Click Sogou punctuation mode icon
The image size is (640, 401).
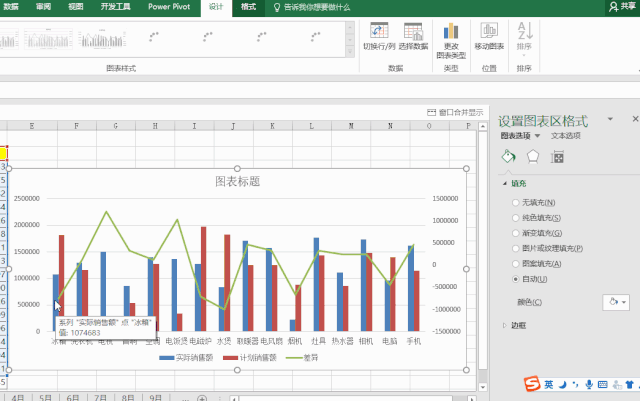pyautogui.click(x=576, y=384)
